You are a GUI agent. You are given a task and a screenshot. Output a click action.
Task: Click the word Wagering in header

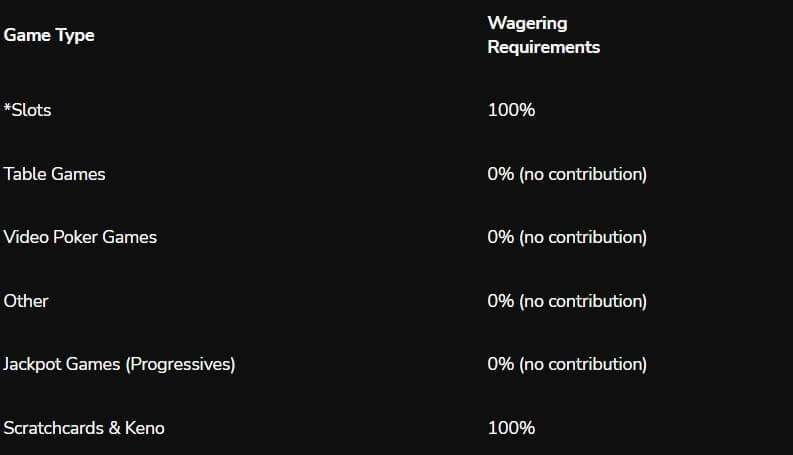pyautogui.click(x=527, y=23)
